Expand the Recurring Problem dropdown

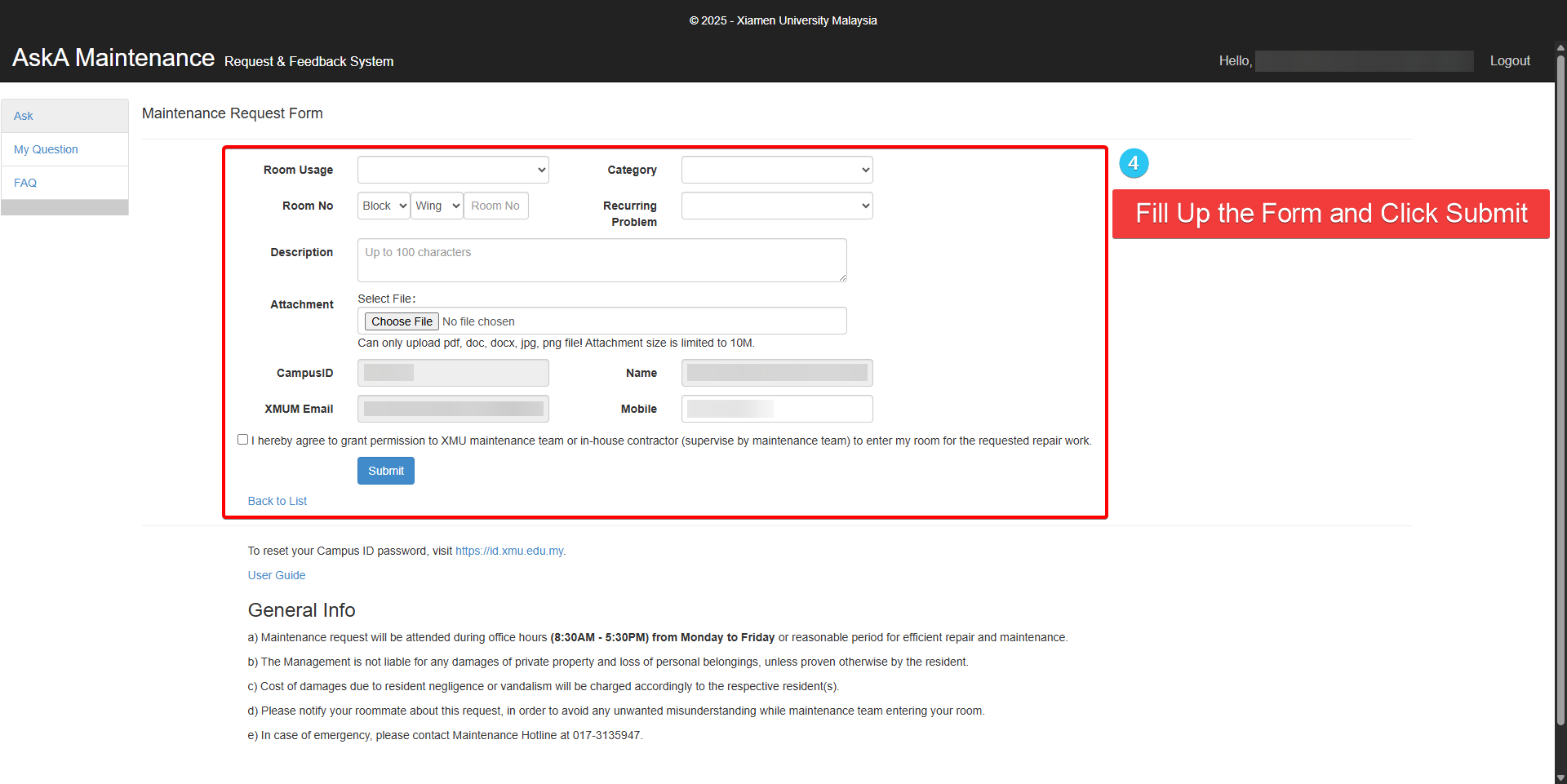(x=776, y=206)
